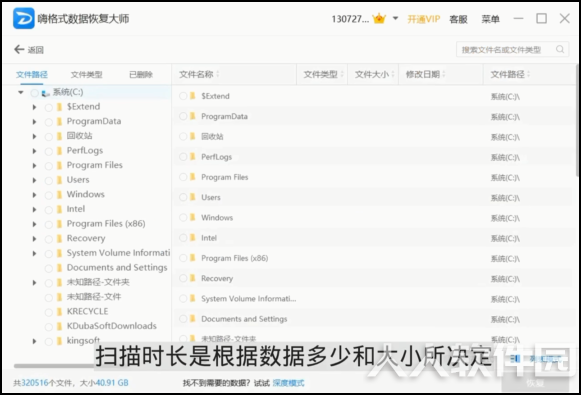Click the ProgramData tree folder icon
The height and width of the screenshot is (395, 581).
click(59, 122)
